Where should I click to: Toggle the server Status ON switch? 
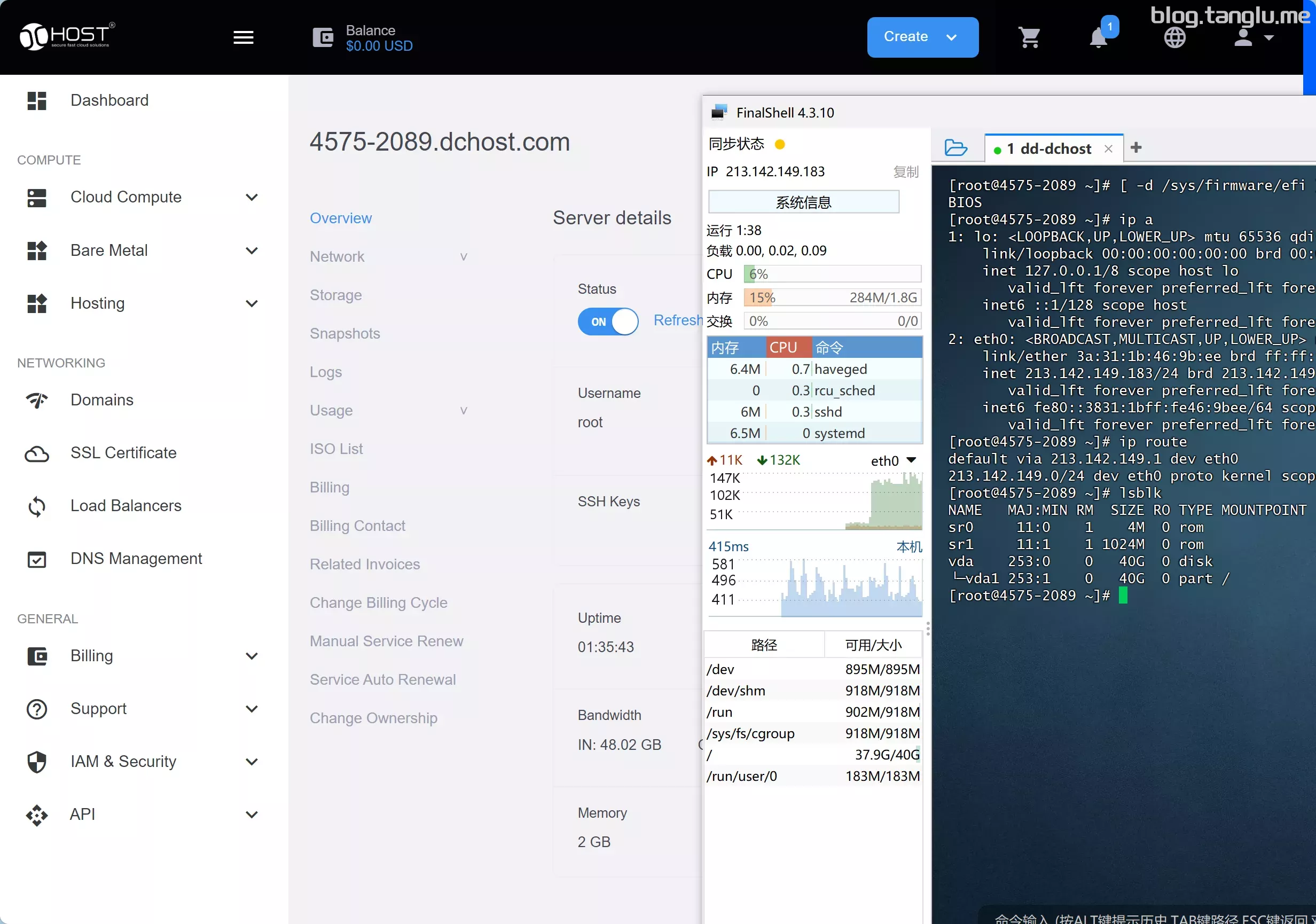point(608,322)
